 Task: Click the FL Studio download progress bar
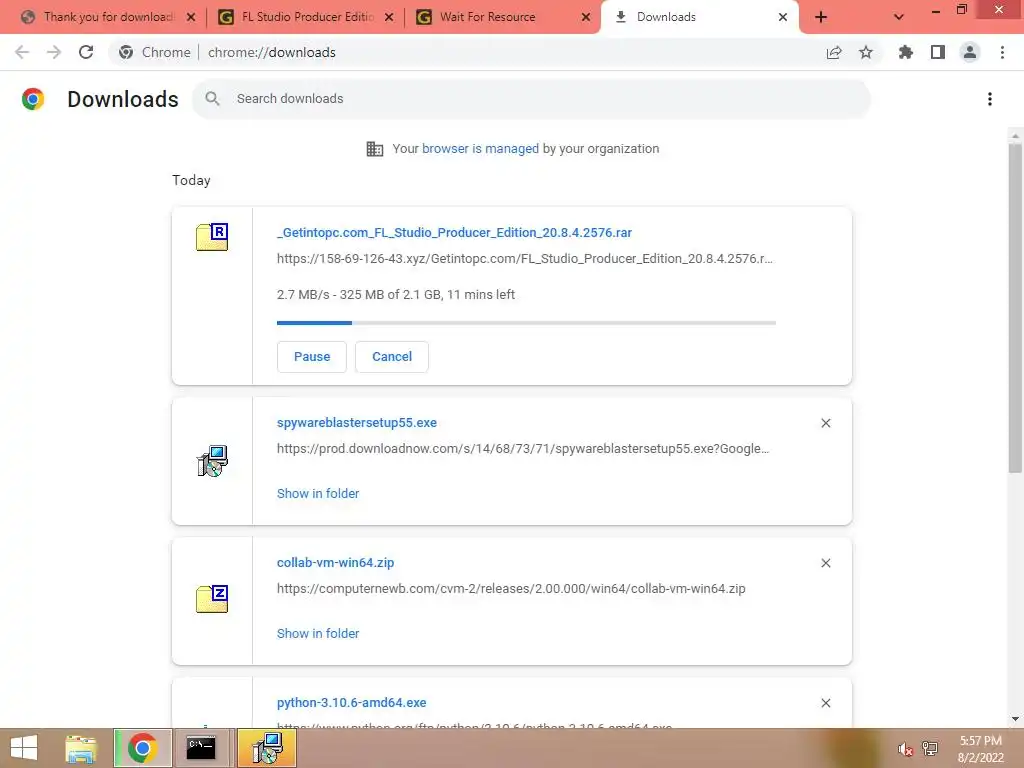click(x=526, y=323)
